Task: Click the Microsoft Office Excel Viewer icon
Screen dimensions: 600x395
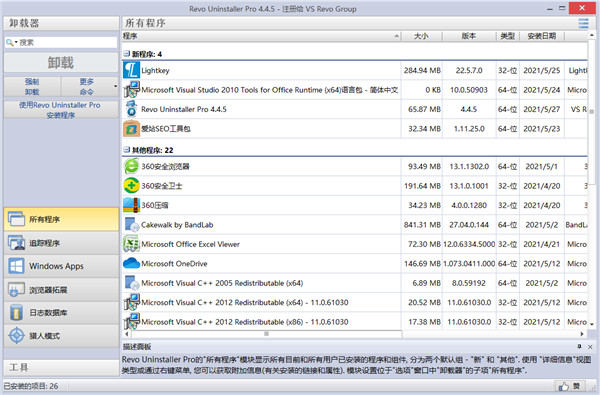Action: point(131,244)
